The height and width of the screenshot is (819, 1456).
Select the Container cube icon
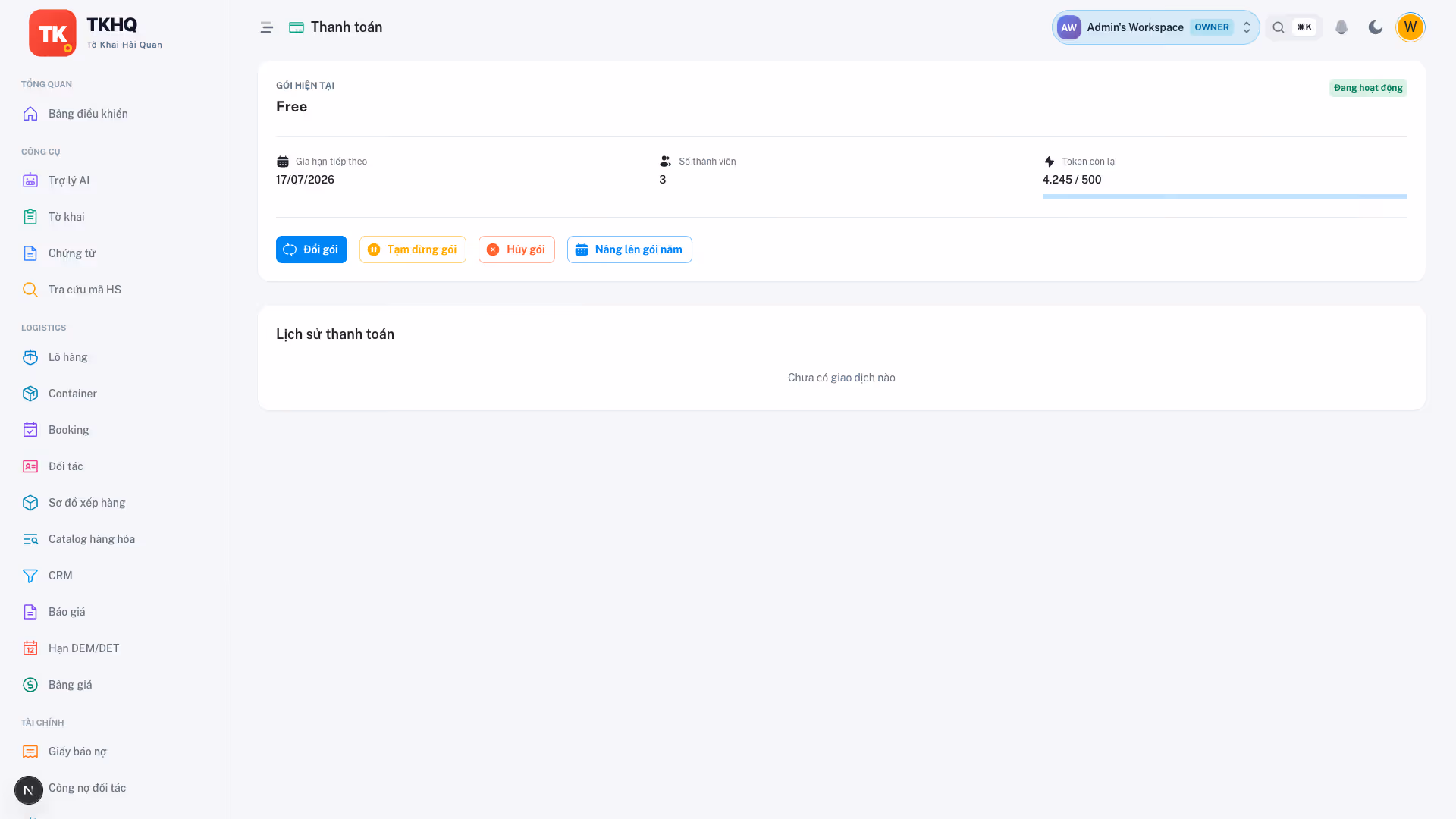point(30,394)
